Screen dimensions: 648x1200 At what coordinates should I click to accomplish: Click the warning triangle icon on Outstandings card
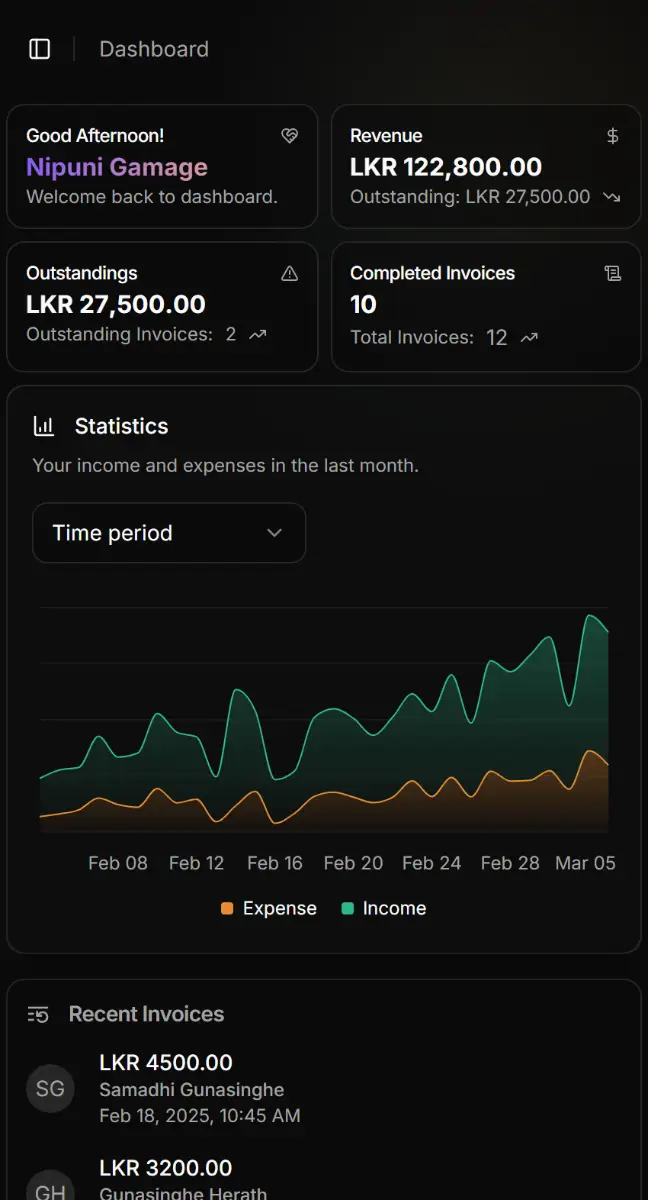[290, 273]
